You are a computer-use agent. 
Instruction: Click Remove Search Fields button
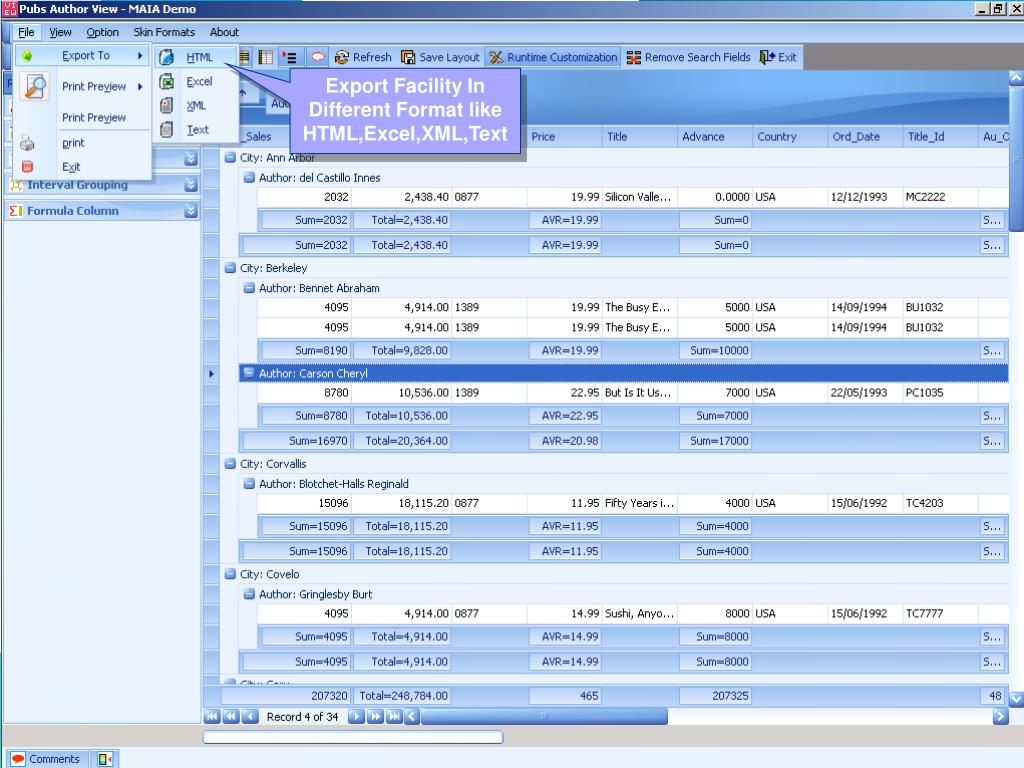[688, 57]
